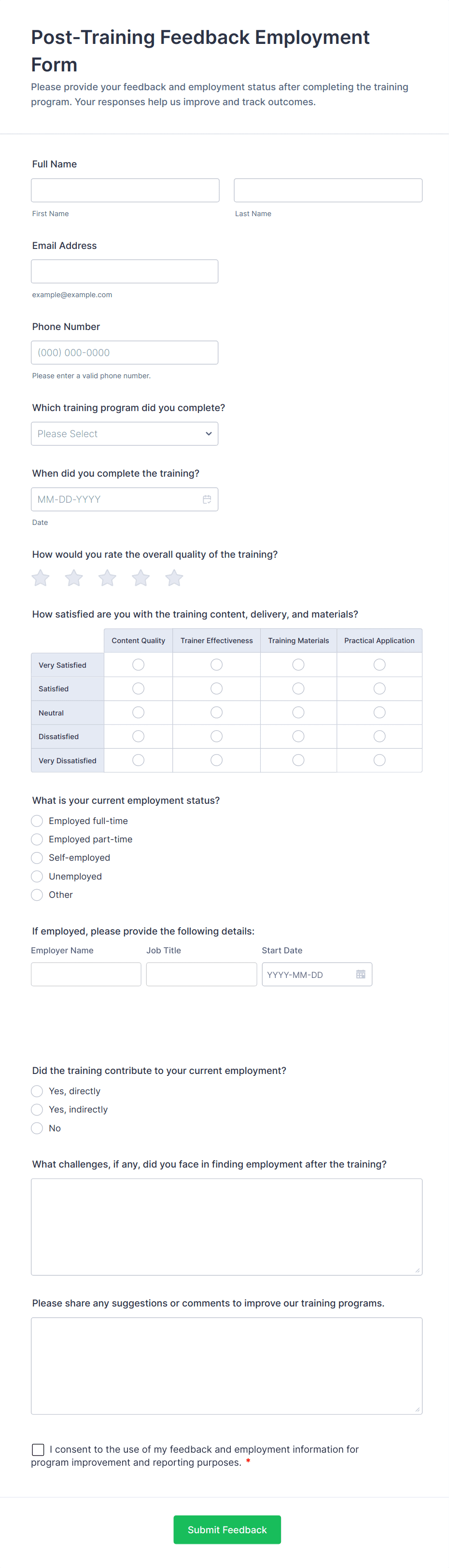Mark Very Dissatisfied for Practical Application
Image resolution: width=449 pixels, height=1568 pixels.
pyautogui.click(x=379, y=760)
